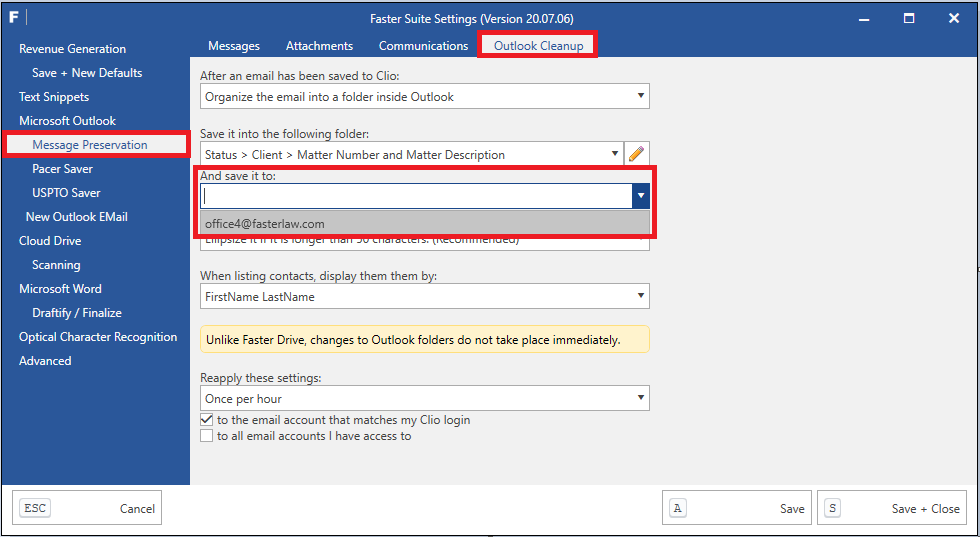Go to Advanced settings
The width and height of the screenshot is (980, 537).
(45, 361)
